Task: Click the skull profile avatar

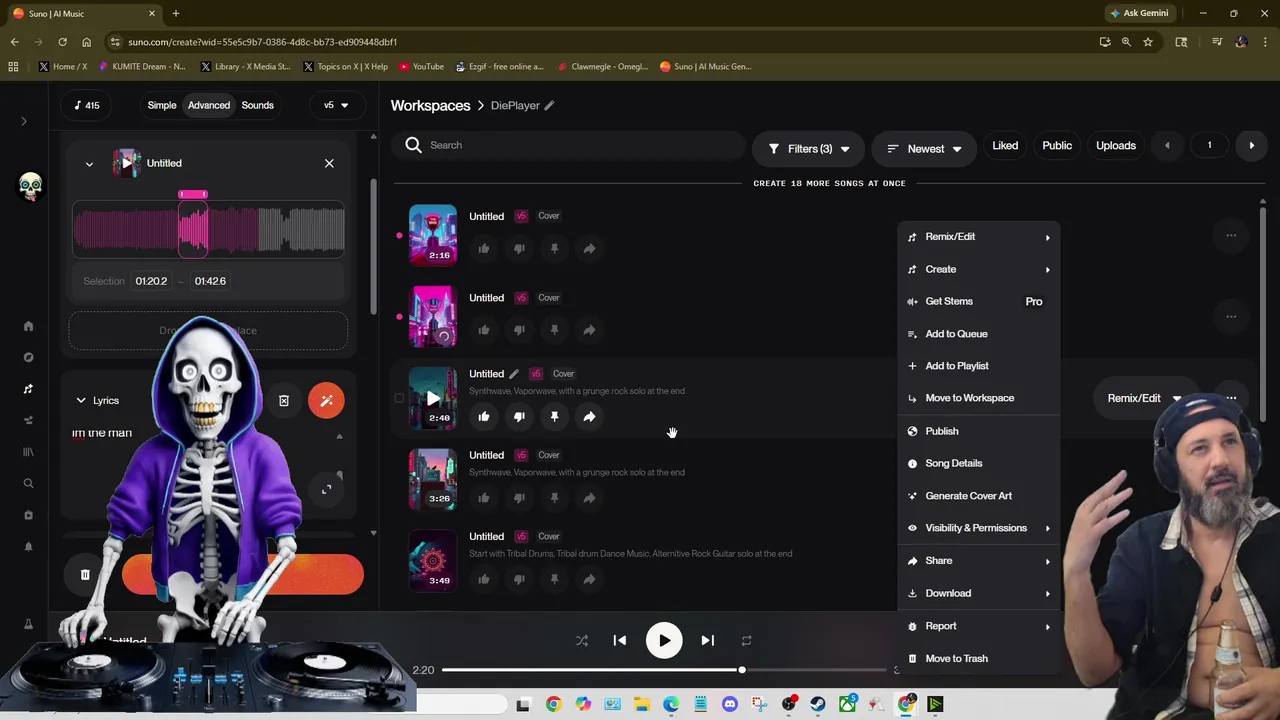Action: (x=30, y=186)
